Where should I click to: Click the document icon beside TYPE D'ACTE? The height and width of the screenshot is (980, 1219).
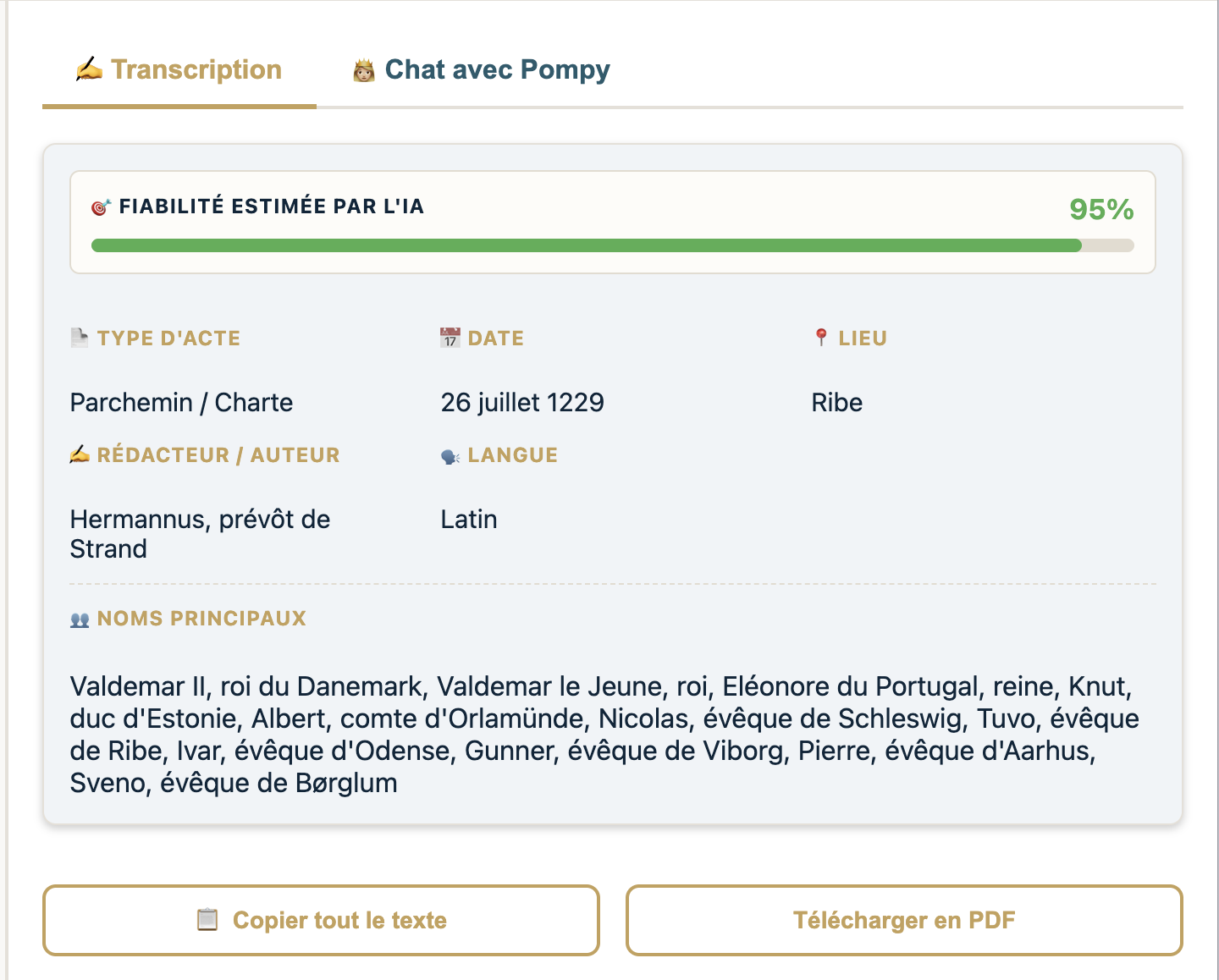tap(78, 336)
